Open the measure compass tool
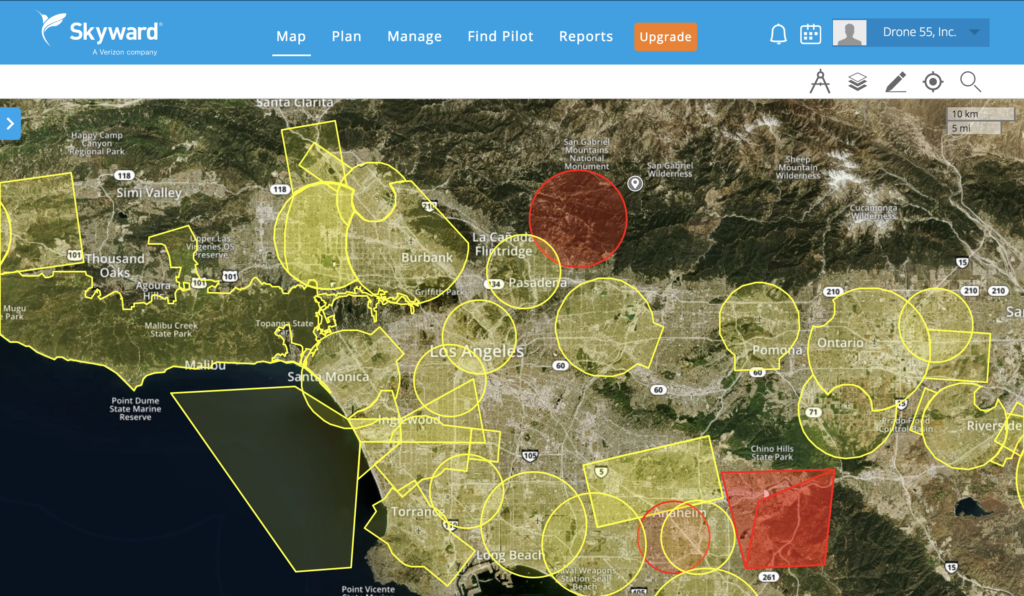1024x596 pixels. (x=820, y=82)
